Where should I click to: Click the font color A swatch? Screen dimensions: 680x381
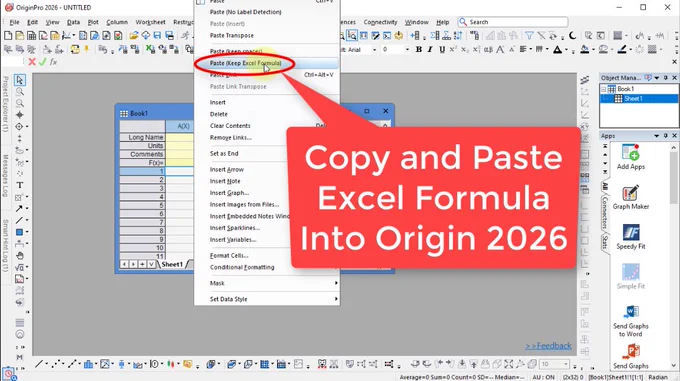pyautogui.click(x=558, y=50)
